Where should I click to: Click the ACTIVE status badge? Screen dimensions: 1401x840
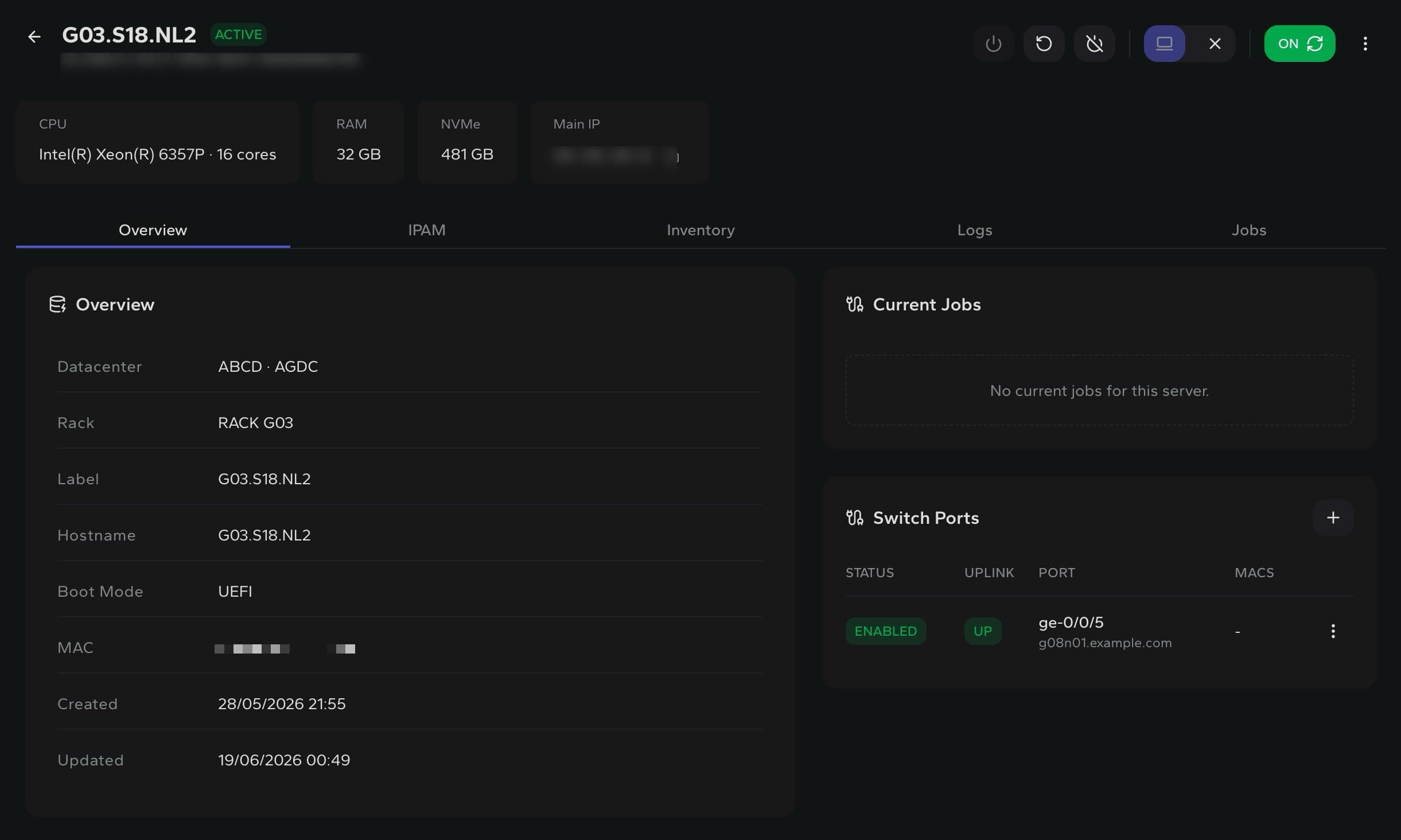238,34
